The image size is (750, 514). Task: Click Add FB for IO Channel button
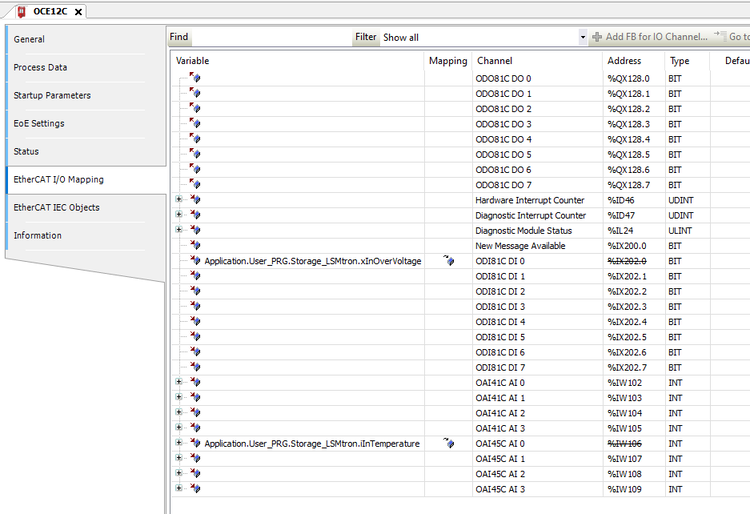coord(650,37)
